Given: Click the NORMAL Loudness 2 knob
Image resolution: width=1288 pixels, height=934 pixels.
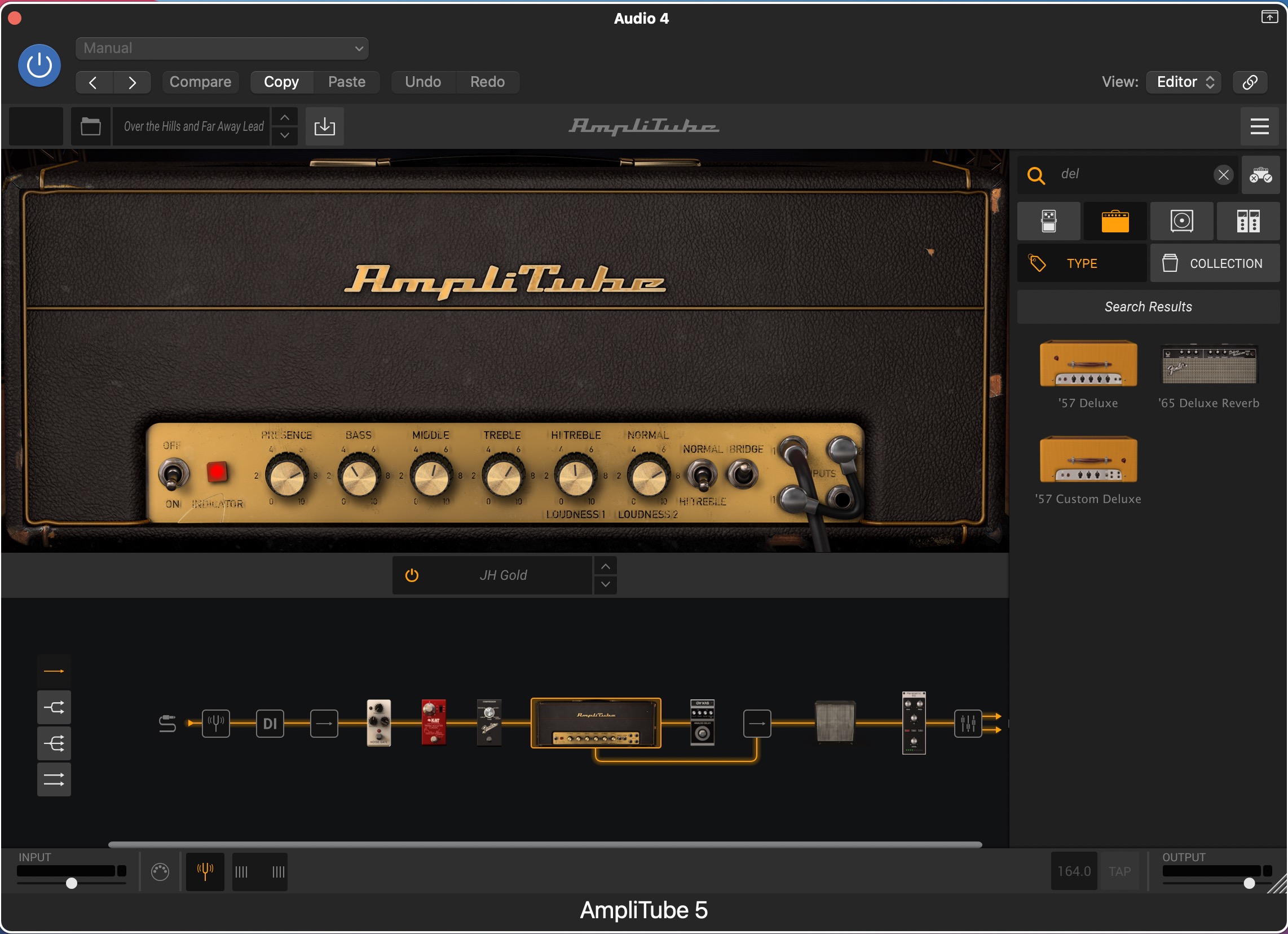Looking at the screenshot, I should tap(648, 476).
